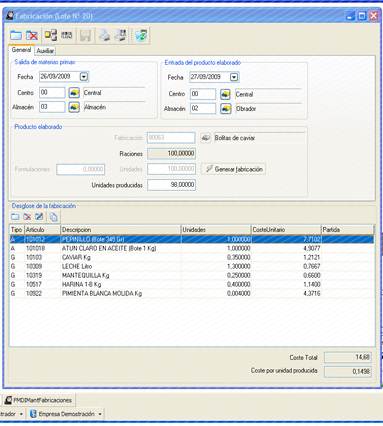Click Salida Almacén code field 03

(52, 107)
